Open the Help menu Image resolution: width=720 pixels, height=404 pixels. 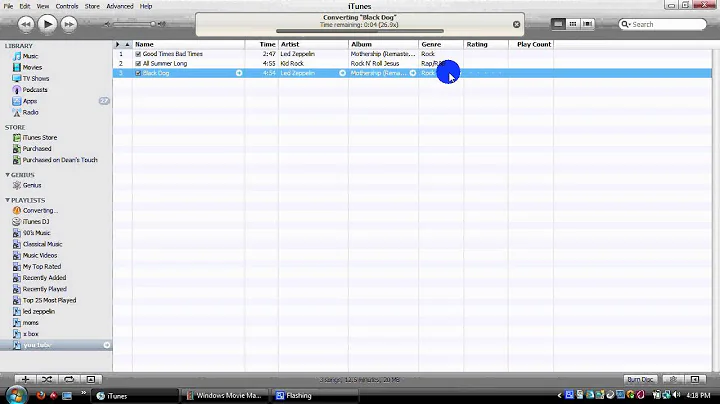(146, 6)
